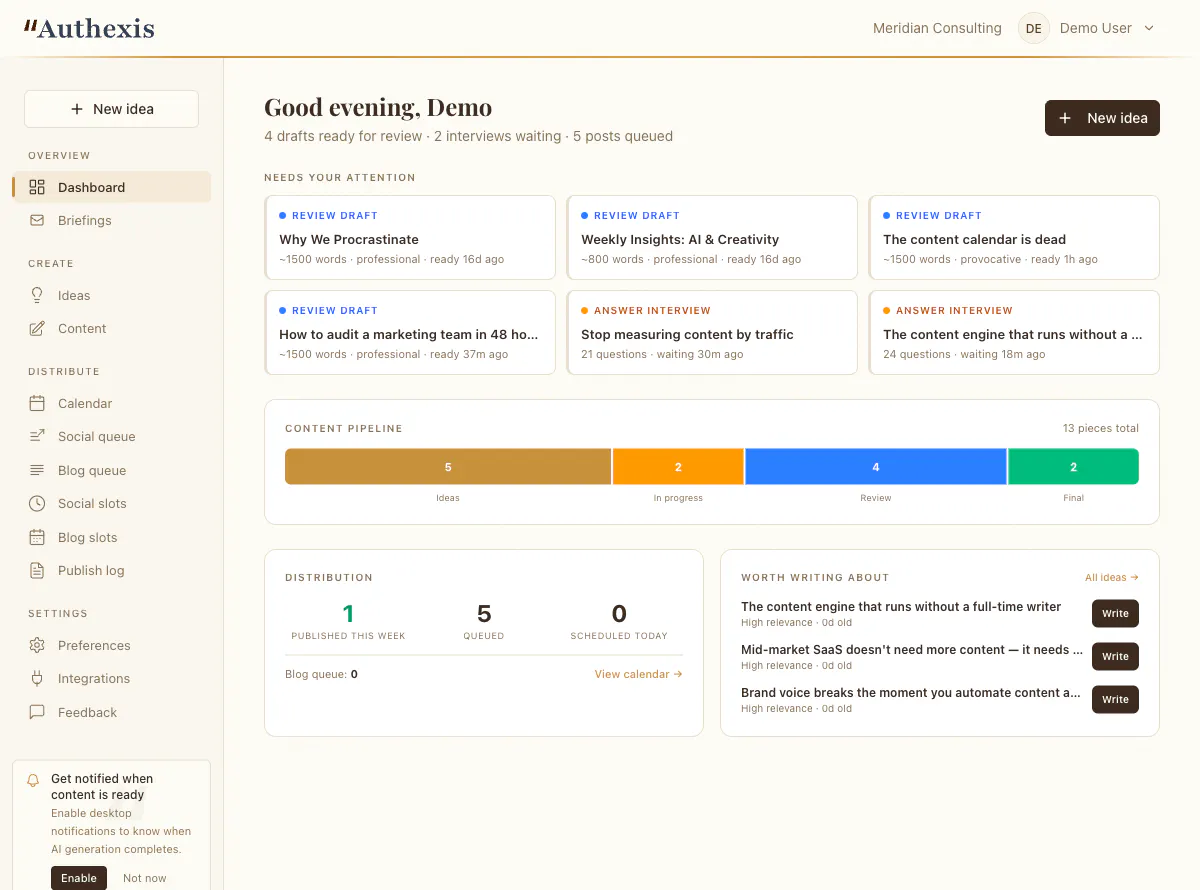Open Integrations settings

coord(112,678)
